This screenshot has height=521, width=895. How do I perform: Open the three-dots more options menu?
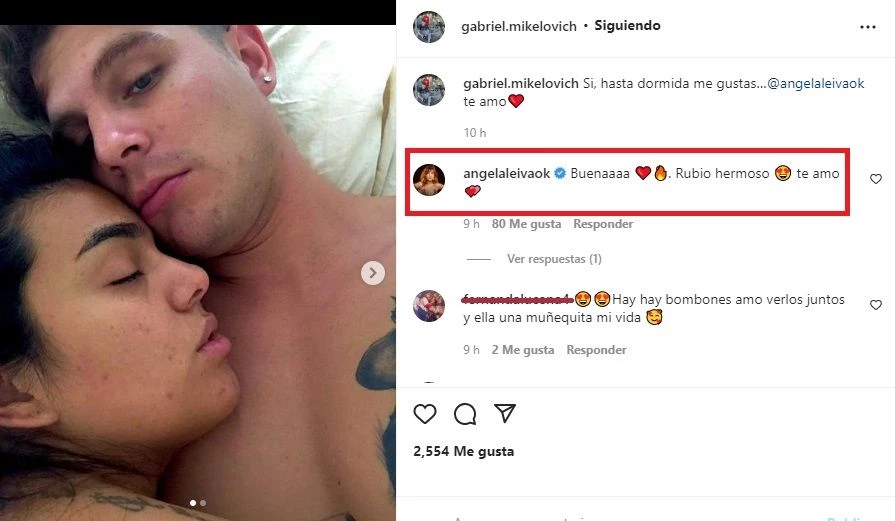click(868, 27)
